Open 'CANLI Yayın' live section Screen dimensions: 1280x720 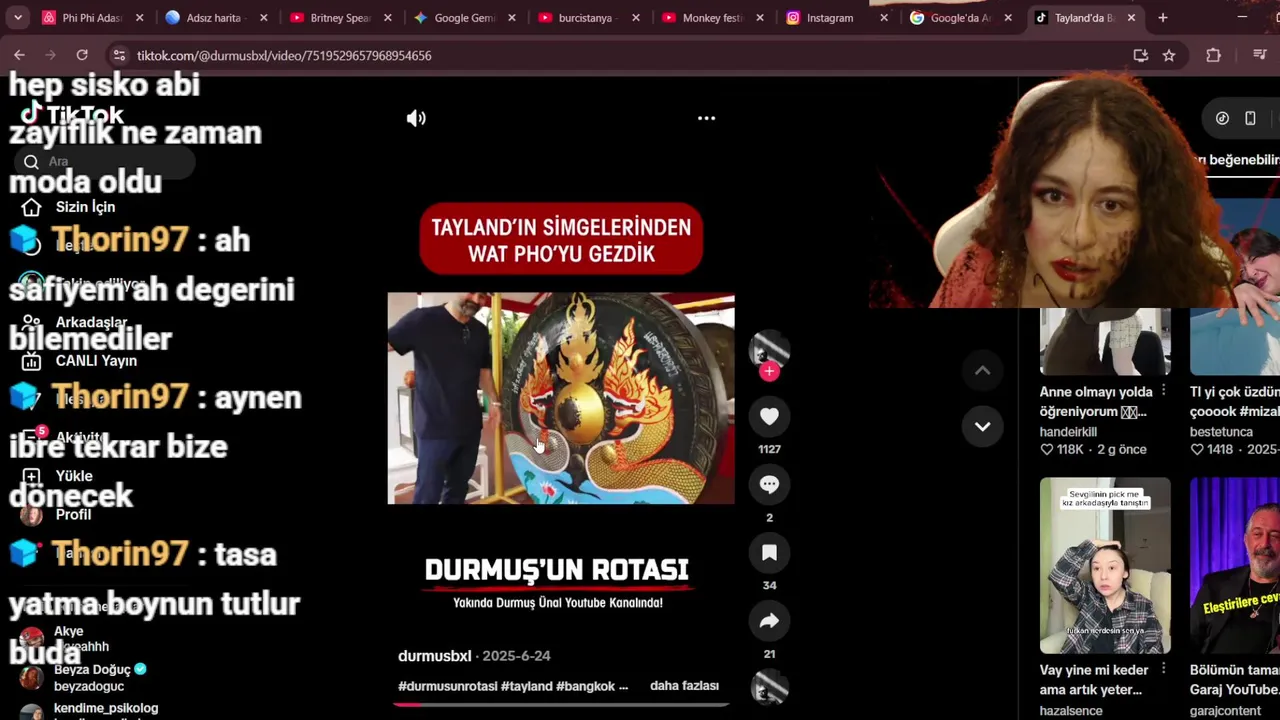pos(96,361)
